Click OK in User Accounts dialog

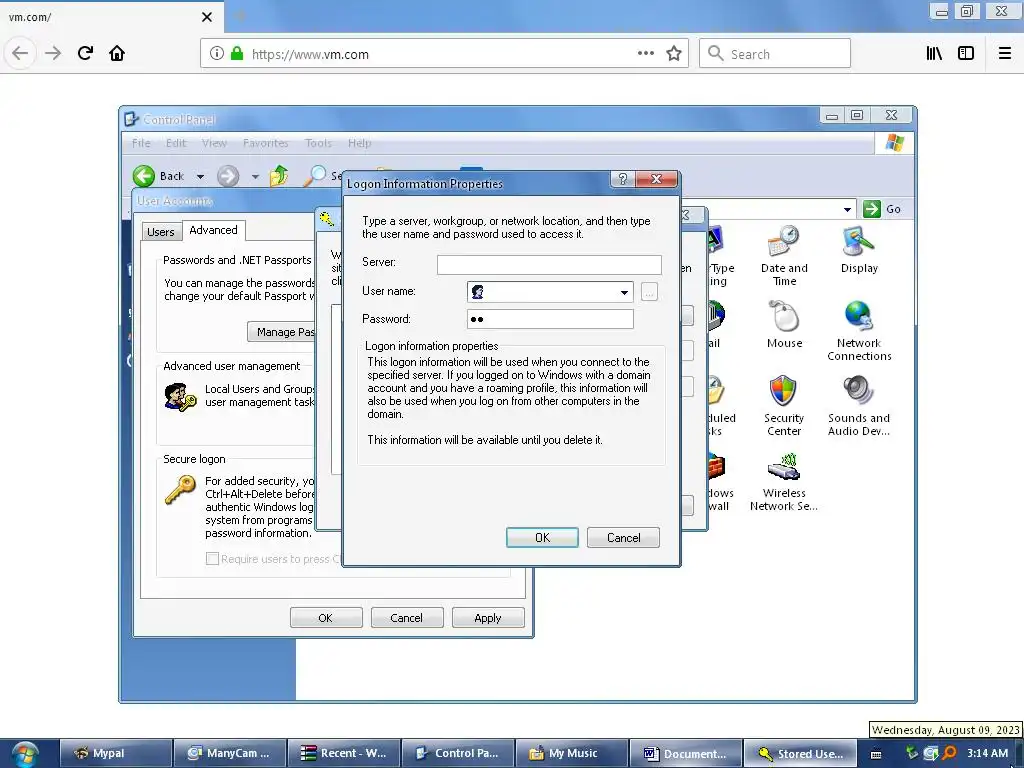coord(325,618)
